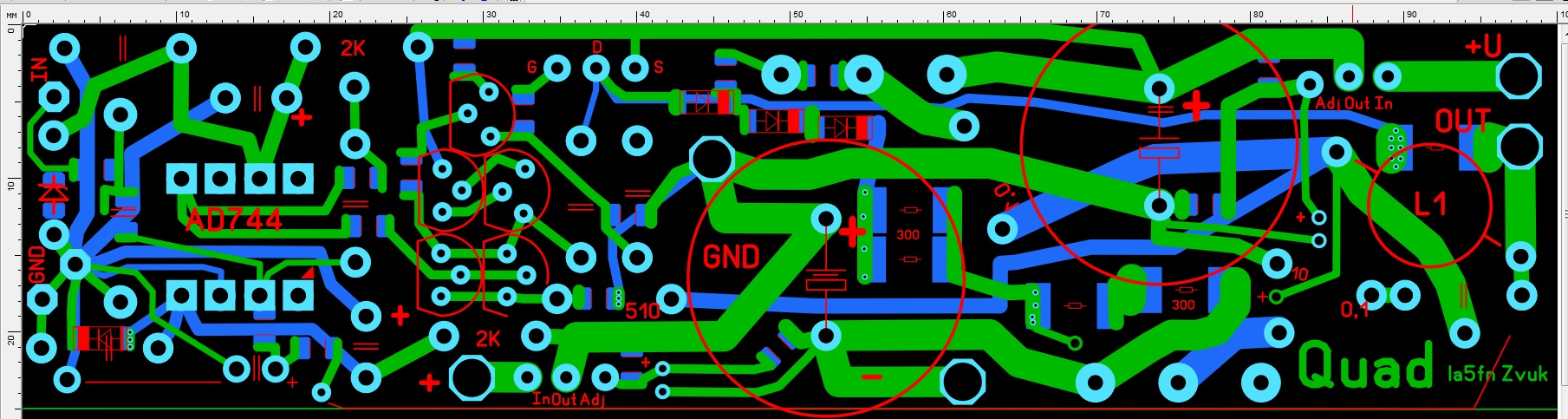Click the G transistor pin label

point(532,67)
